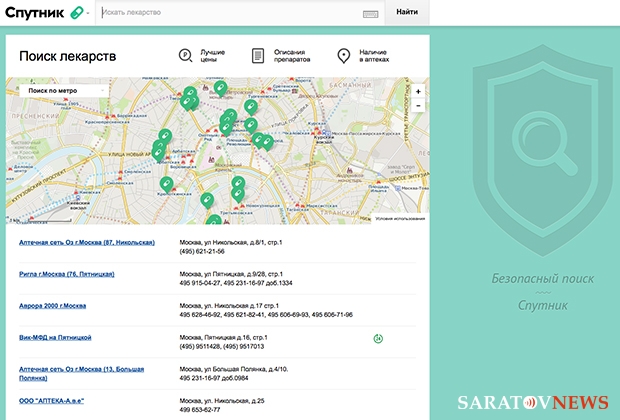Select the topmost green pharmacy marker on map
The width and height of the screenshot is (620, 420).
point(220,87)
